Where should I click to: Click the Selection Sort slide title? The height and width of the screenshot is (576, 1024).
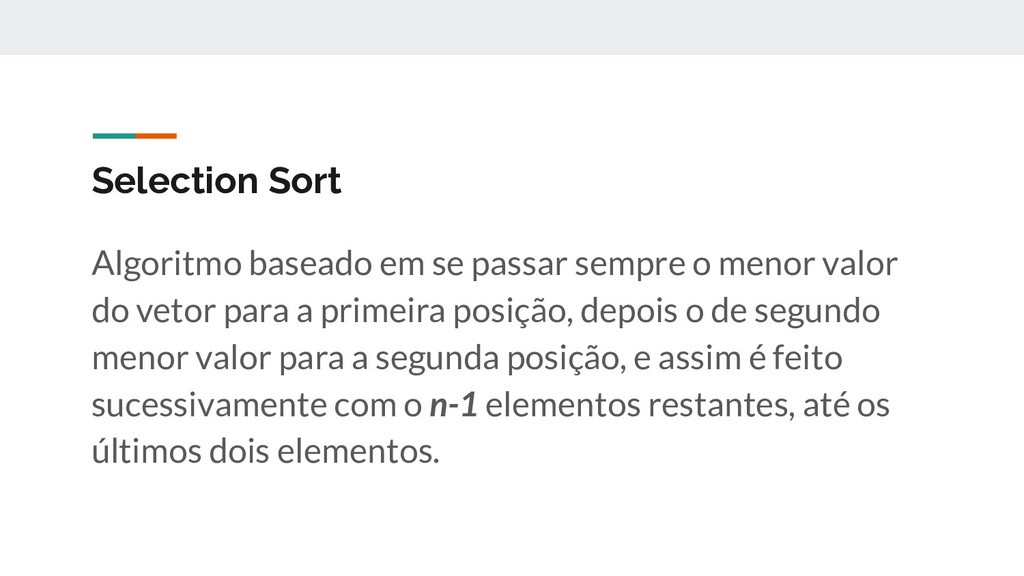(x=216, y=180)
